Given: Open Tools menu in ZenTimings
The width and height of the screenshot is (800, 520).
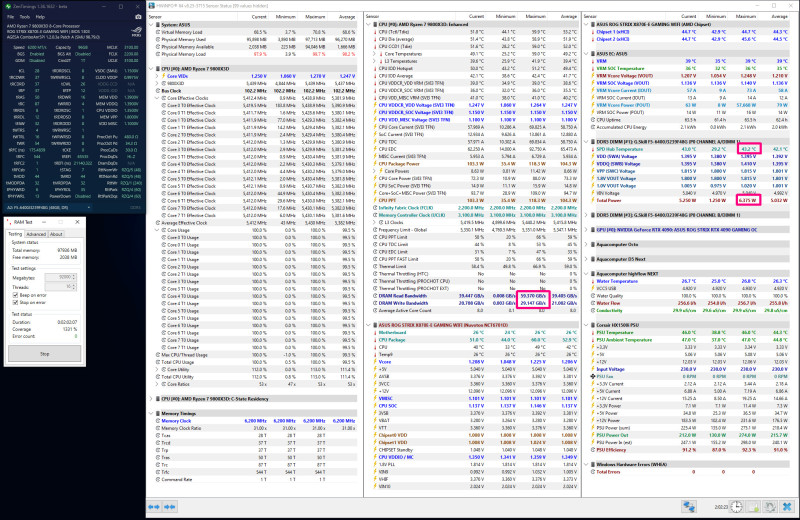Looking at the screenshot, I should [24, 17].
